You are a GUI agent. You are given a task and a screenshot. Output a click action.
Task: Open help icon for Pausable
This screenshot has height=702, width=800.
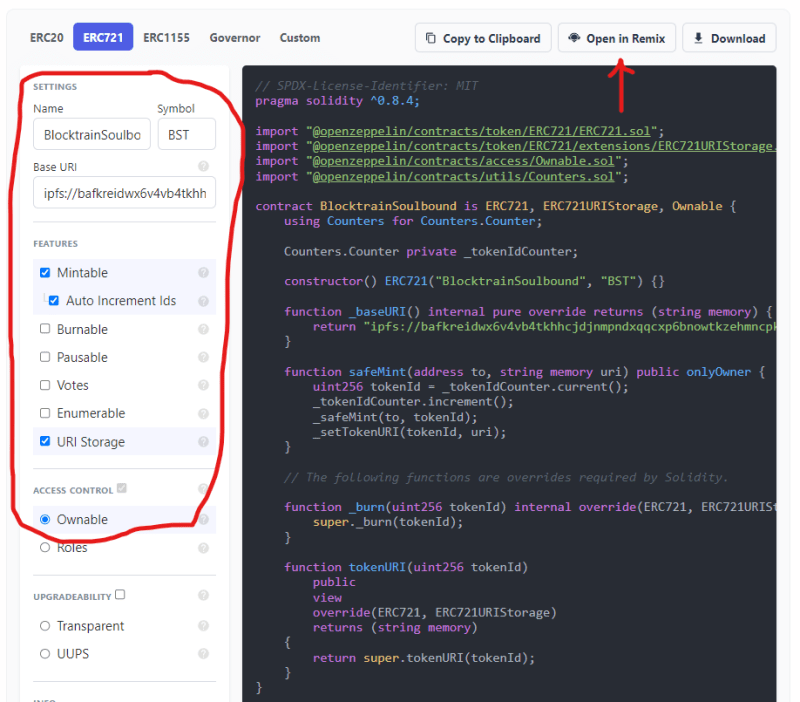click(203, 357)
